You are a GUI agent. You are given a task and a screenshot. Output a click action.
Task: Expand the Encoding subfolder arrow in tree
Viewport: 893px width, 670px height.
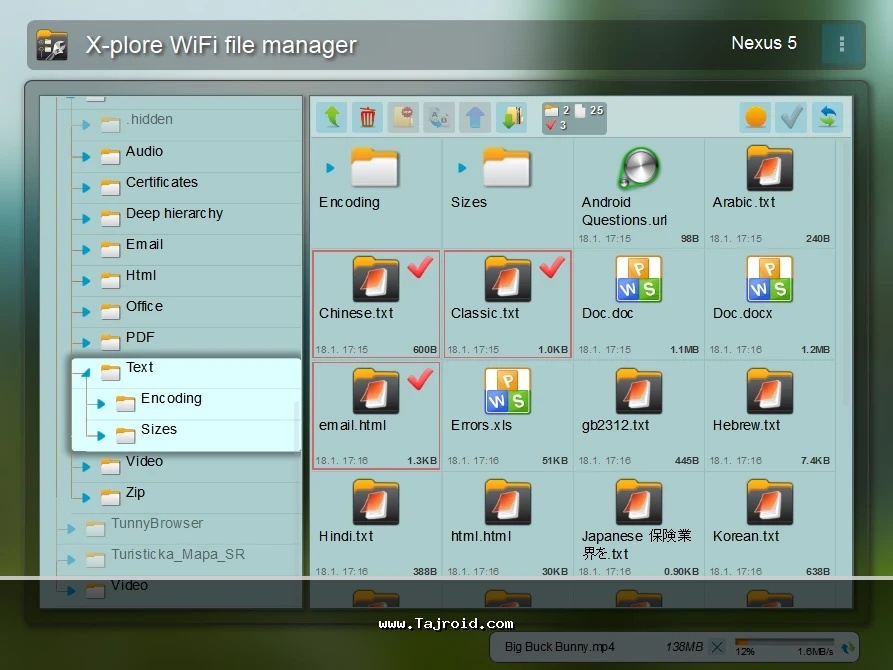tap(100, 404)
